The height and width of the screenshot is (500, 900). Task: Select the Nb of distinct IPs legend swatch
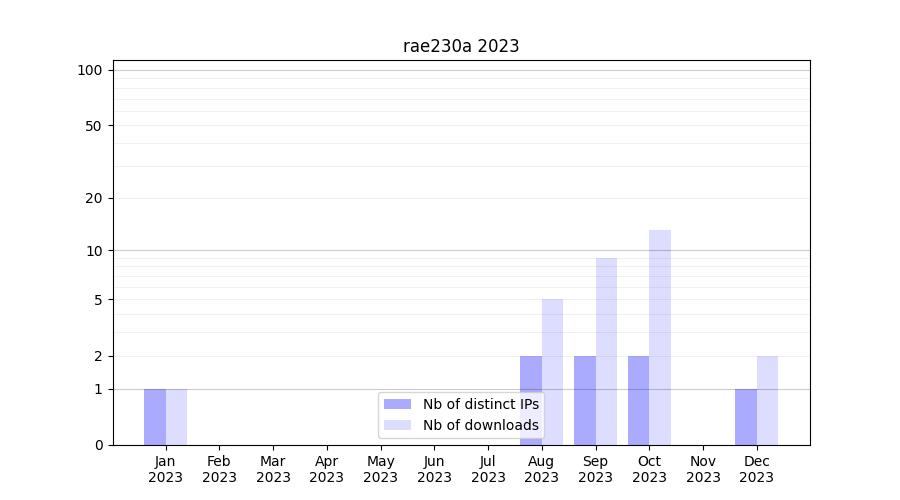click(397, 404)
